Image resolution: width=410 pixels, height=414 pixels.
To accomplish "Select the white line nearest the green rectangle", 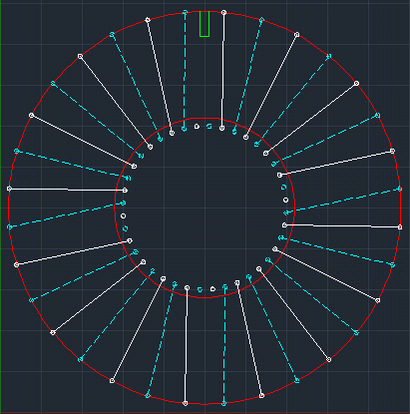I will click(x=223, y=70).
